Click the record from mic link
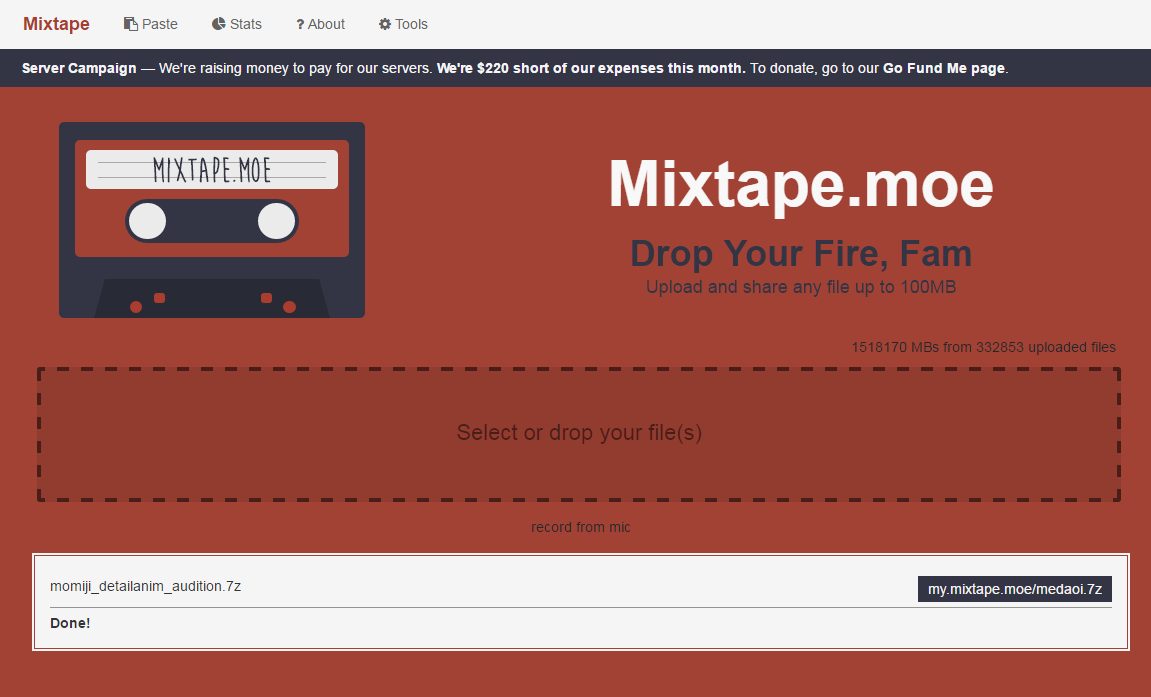The image size is (1151, 697). tap(581, 527)
